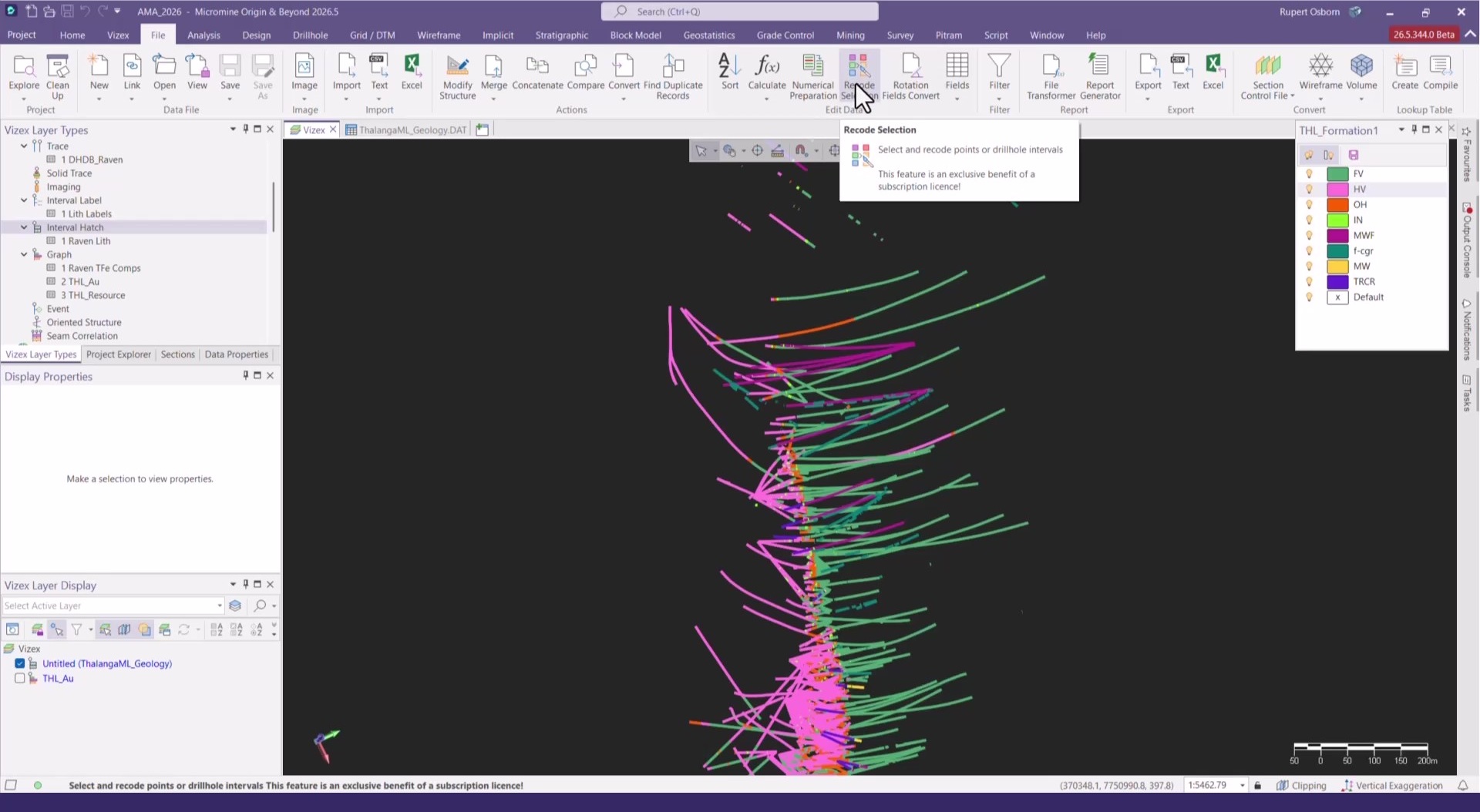This screenshot has height=812, width=1480.
Task: Click the Wireframe convert icon
Action: pyautogui.click(x=1320, y=75)
